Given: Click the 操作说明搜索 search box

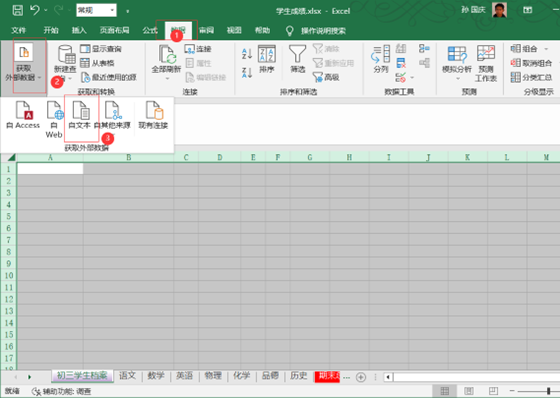Looking at the screenshot, I should click(323, 31).
